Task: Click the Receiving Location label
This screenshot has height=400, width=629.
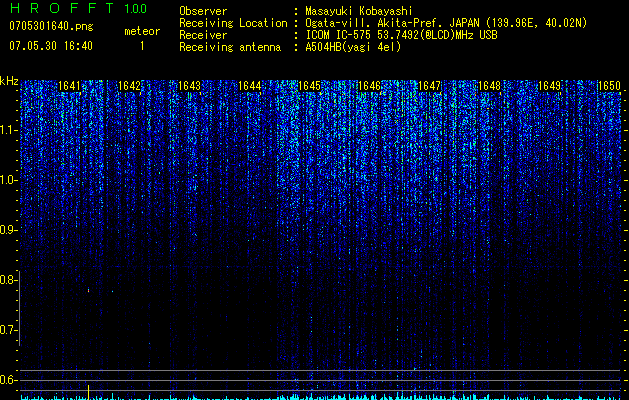Action: point(233,23)
